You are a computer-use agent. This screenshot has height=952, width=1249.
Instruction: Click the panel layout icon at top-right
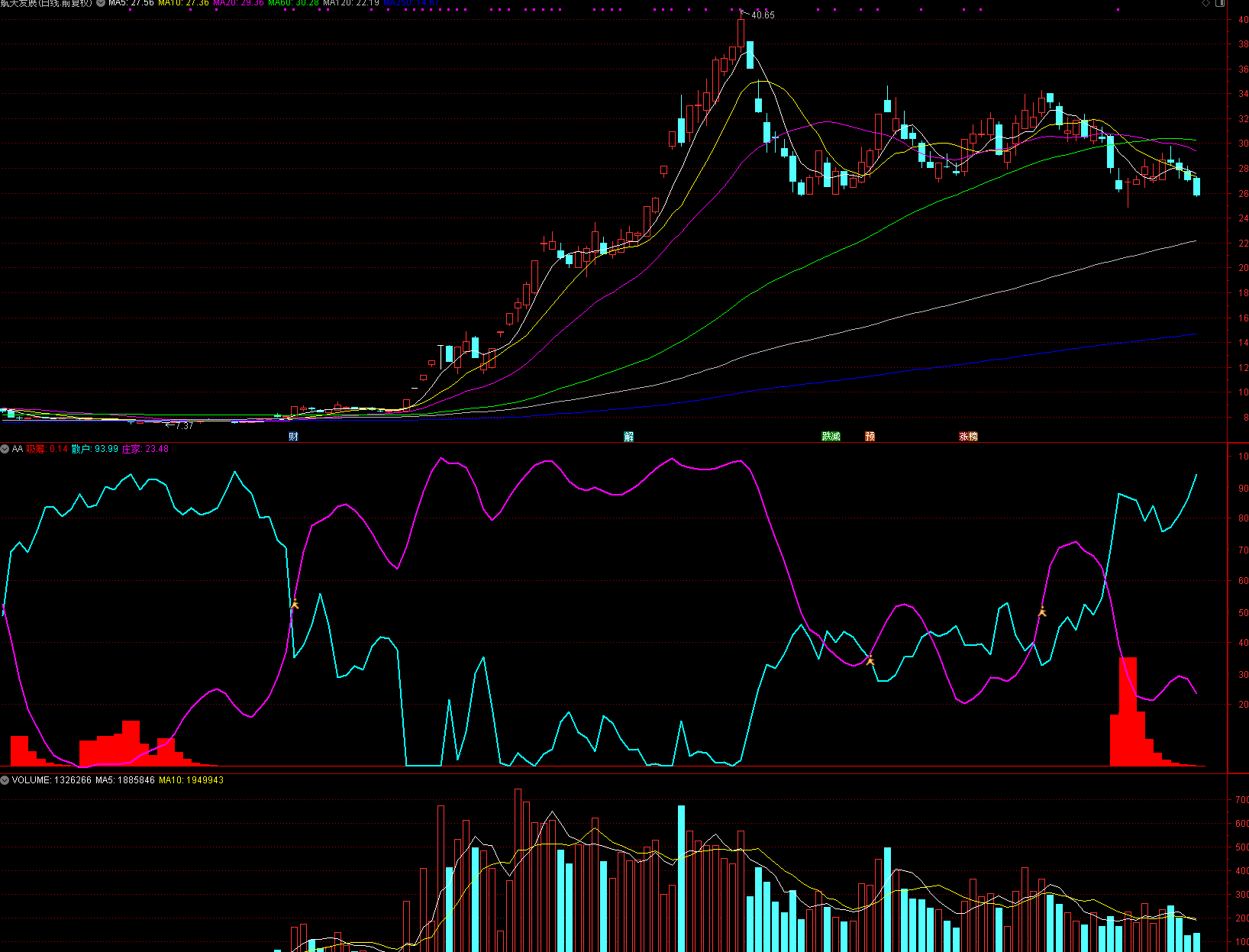1220,3
